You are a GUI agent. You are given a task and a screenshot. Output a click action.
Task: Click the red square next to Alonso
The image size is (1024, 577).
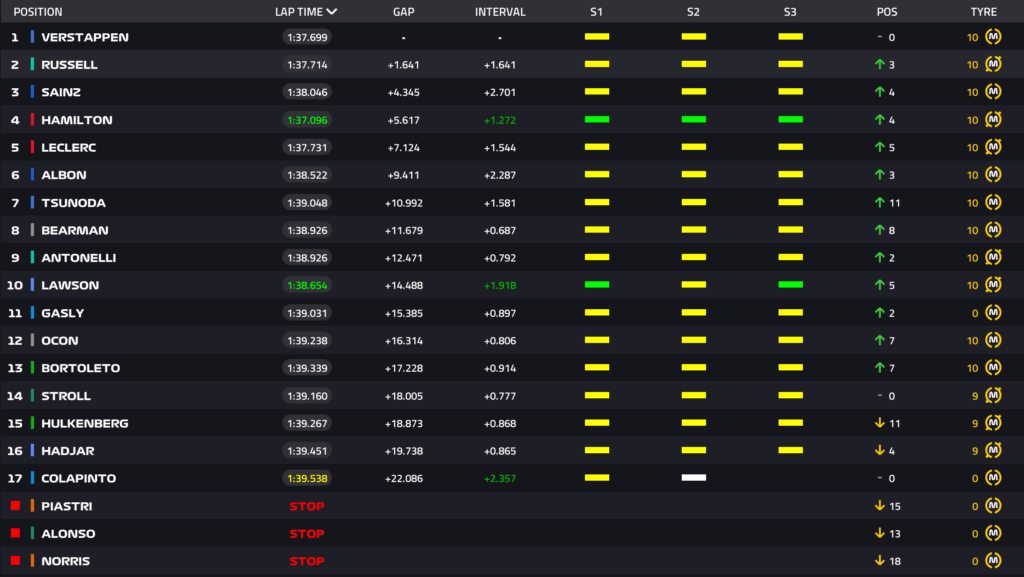tap(15, 534)
